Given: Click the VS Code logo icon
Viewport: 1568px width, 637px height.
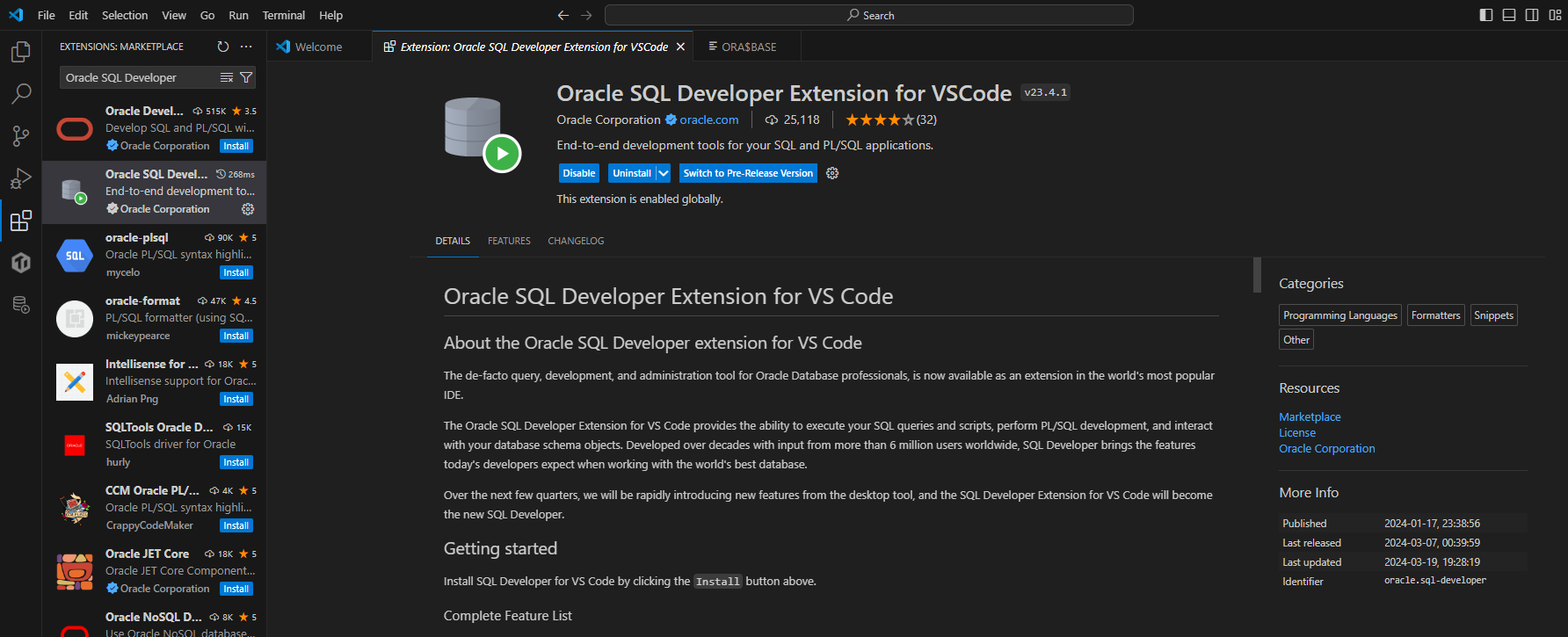Looking at the screenshot, I should (x=16, y=15).
